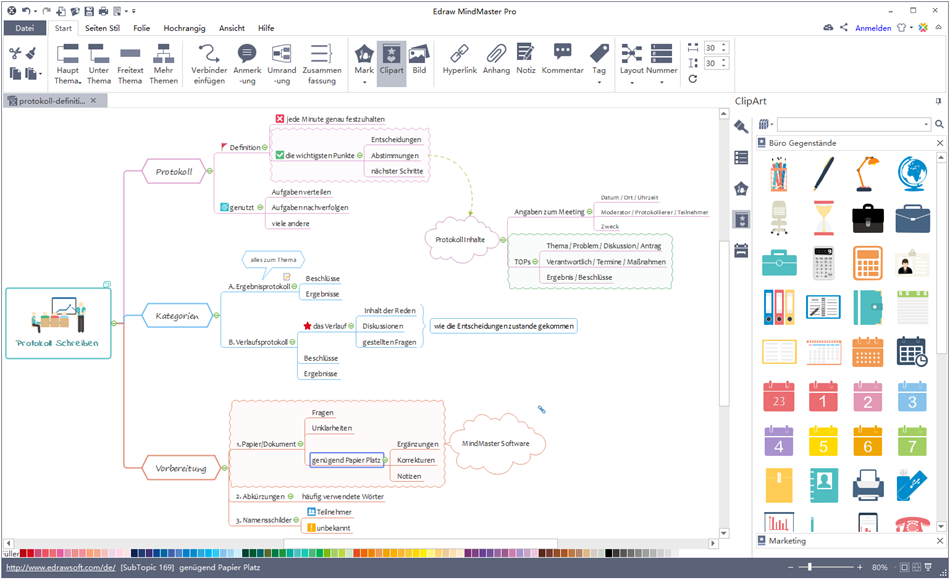The height and width of the screenshot is (580, 950).
Task: Pick the black swatch in color bar
Action: point(608,553)
